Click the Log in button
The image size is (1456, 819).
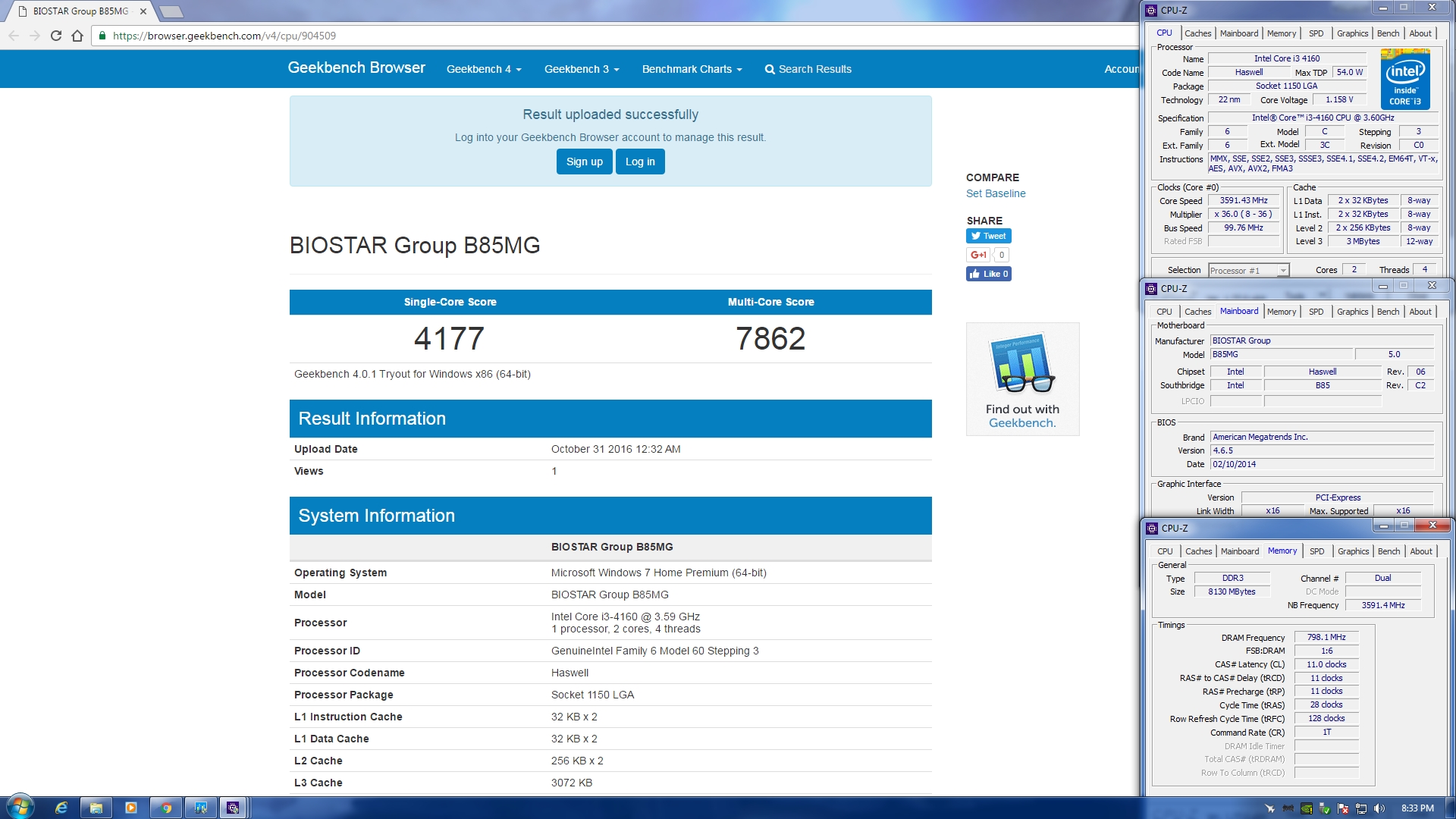pos(640,162)
